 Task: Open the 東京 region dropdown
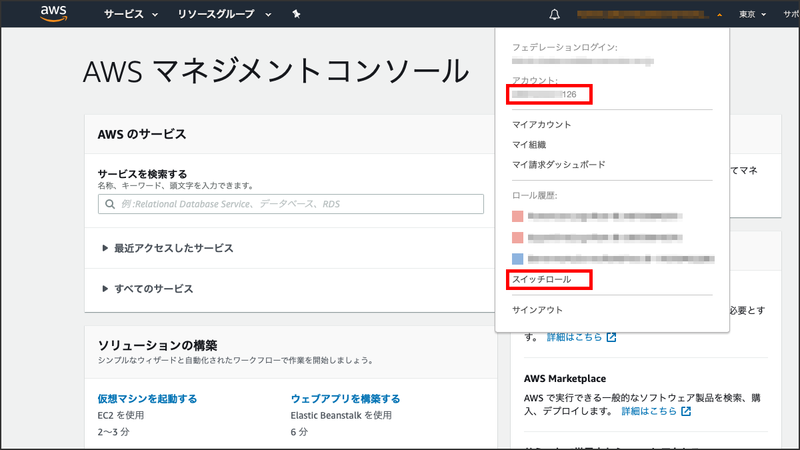752,14
